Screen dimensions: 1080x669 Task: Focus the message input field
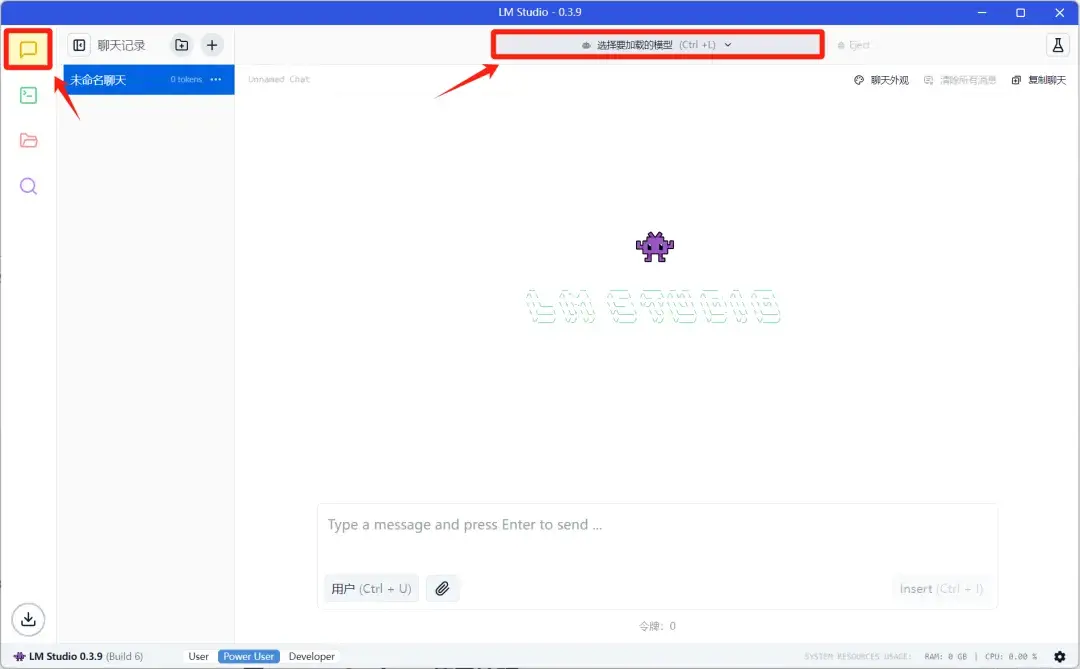[657, 525]
